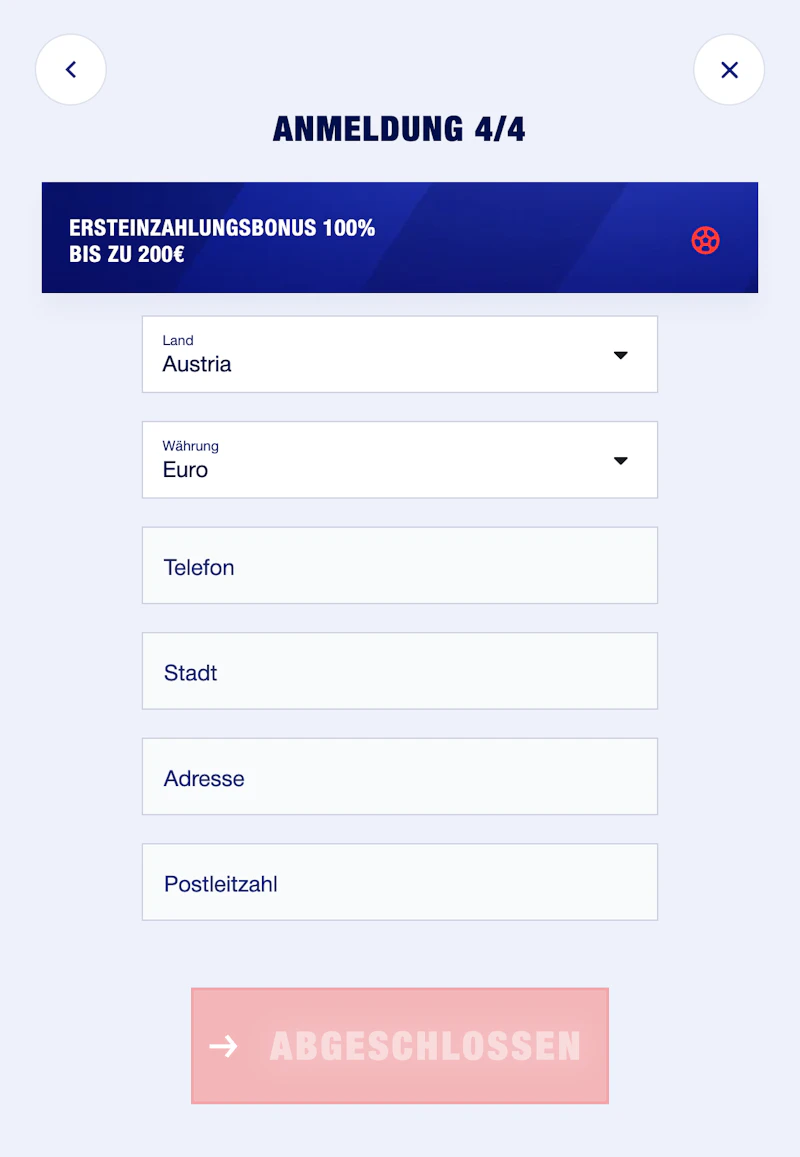This screenshot has height=1157, width=800.
Task: Select the Euro value in the Währung field
Action: coord(186,470)
